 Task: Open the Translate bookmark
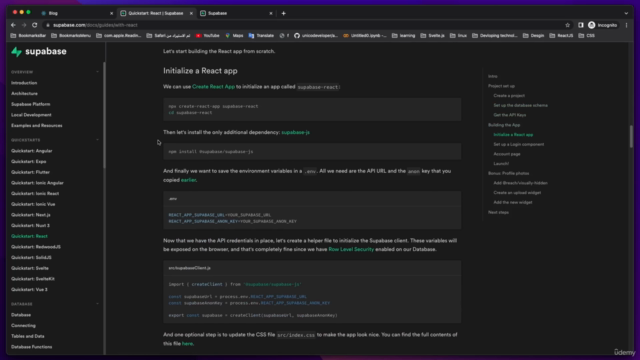coord(261,36)
